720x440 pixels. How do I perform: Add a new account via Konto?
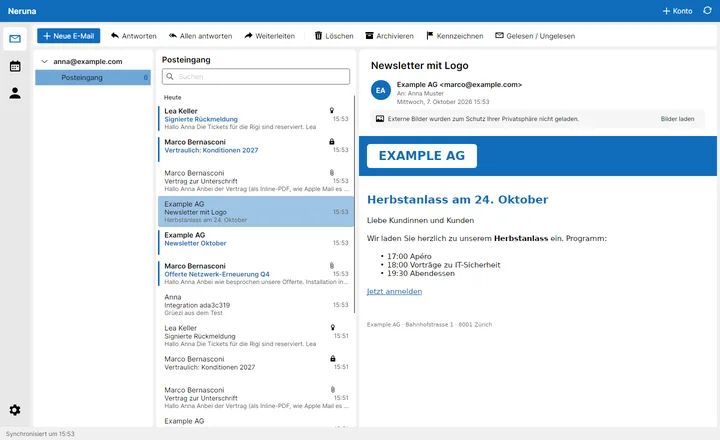coord(677,11)
